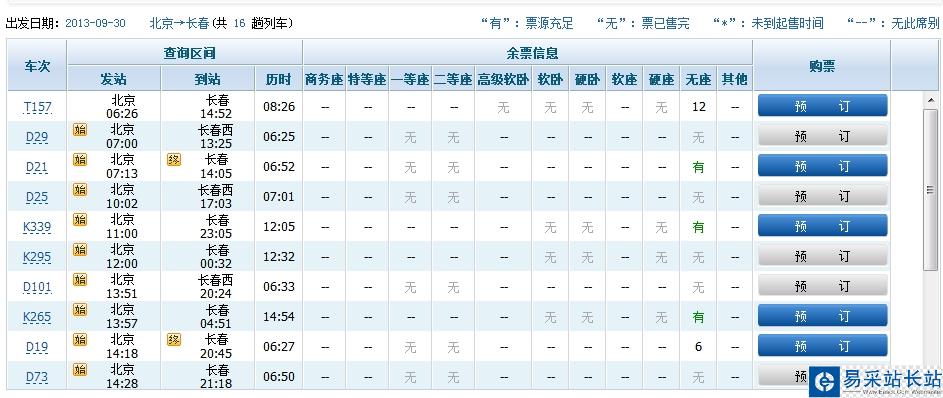The width and height of the screenshot is (943, 398).
Task: Click the 硬卧 column header
Action: click(x=587, y=79)
